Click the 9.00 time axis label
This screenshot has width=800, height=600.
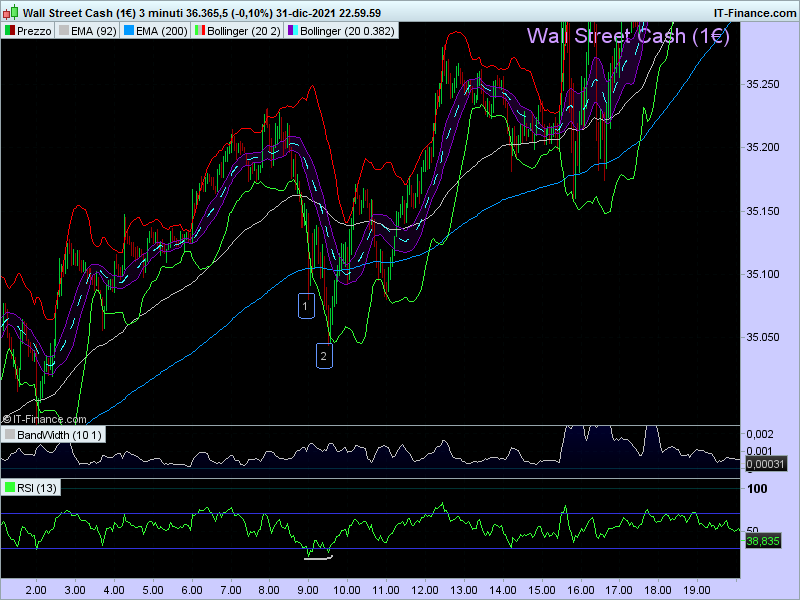pyautogui.click(x=308, y=590)
